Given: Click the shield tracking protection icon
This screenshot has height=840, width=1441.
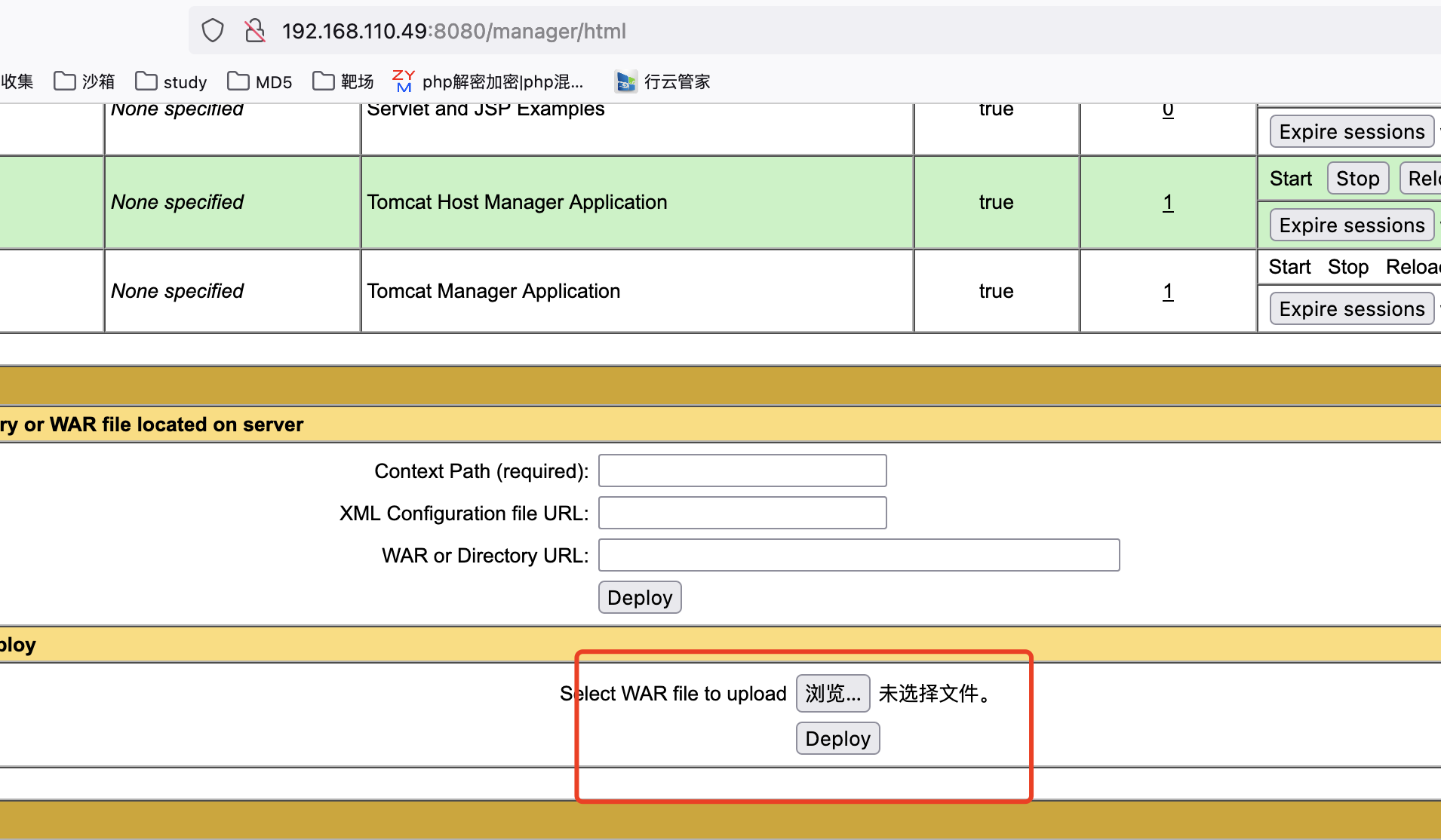Looking at the screenshot, I should click(213, 31).
